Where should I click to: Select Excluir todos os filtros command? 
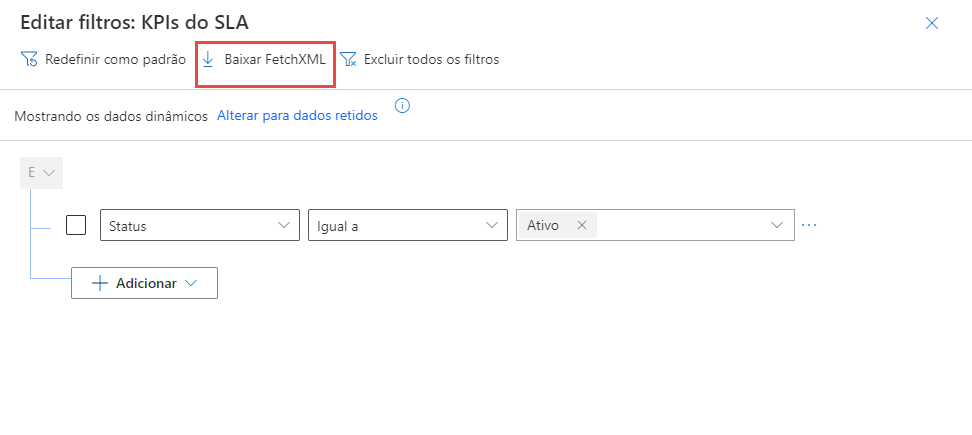431,60
